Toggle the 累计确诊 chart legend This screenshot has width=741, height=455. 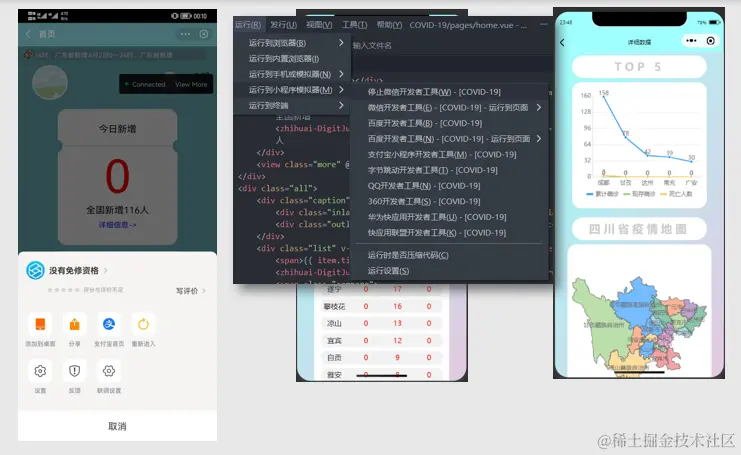[x=602, y=194]
